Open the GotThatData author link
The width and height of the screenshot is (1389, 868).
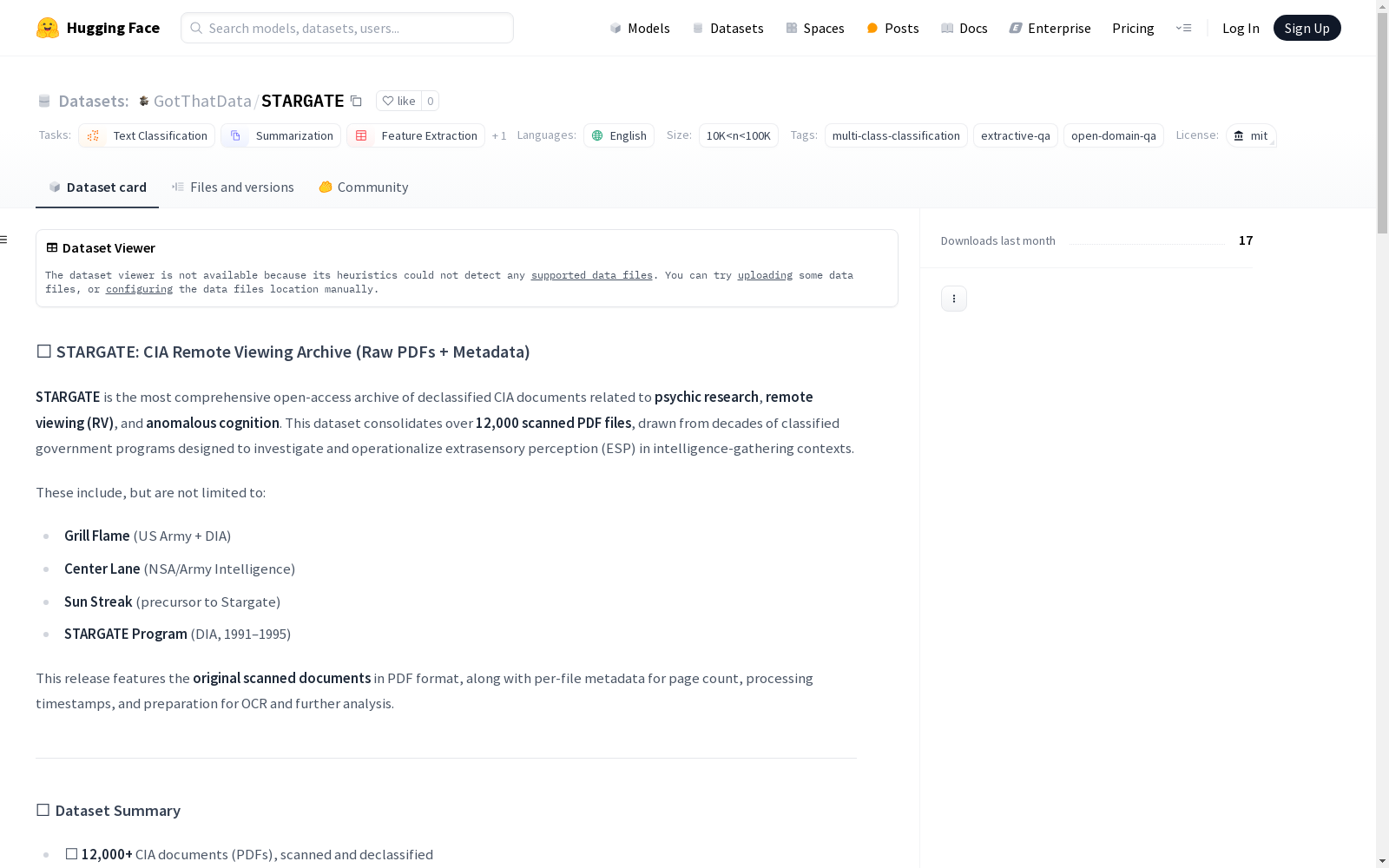(202, 101)
